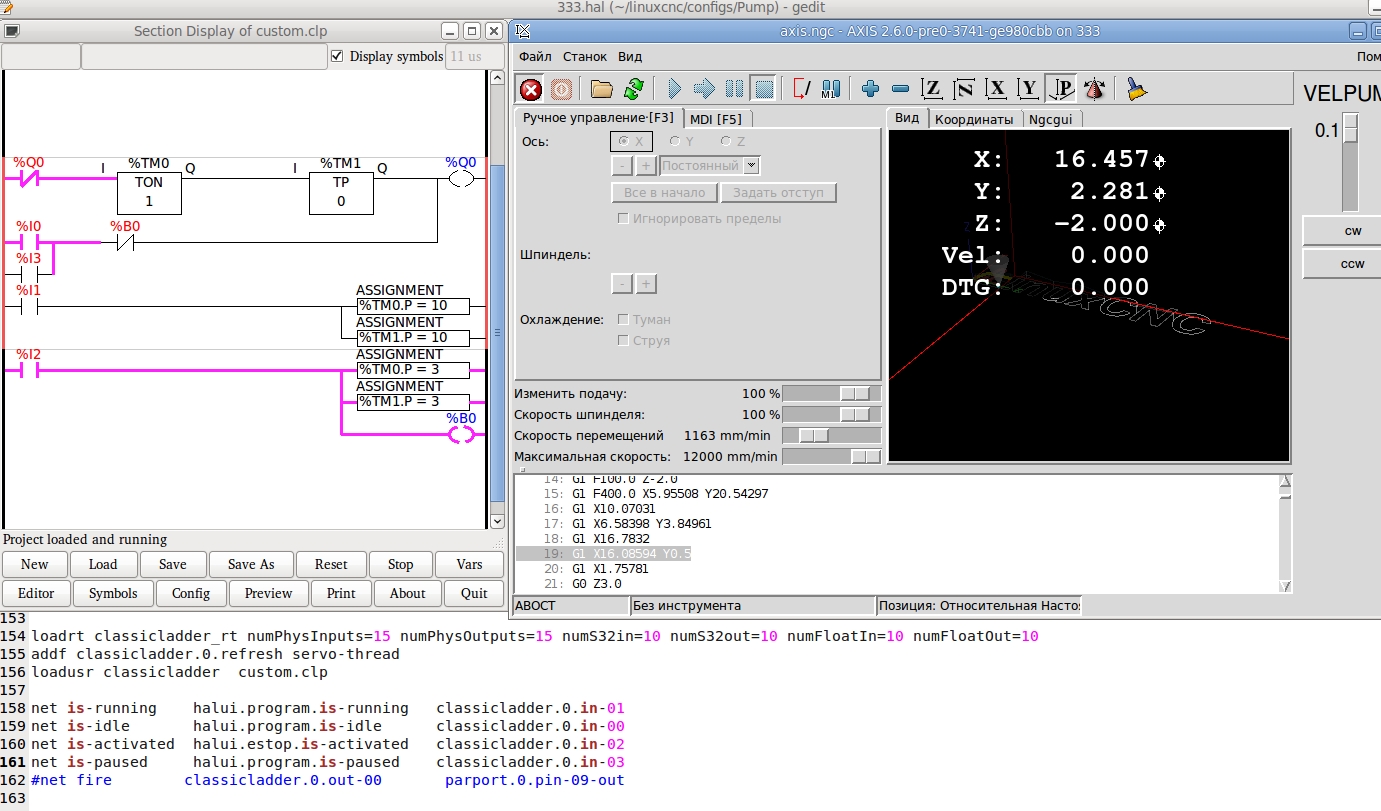Open the Файл menu
This screenshot has height=811, width=1381.
tap(535, 57)
